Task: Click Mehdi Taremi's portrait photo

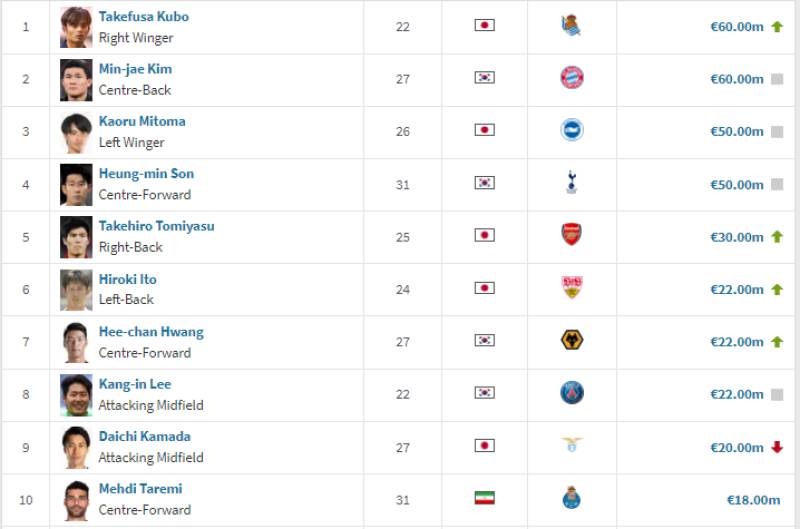Action: [76, 500]
